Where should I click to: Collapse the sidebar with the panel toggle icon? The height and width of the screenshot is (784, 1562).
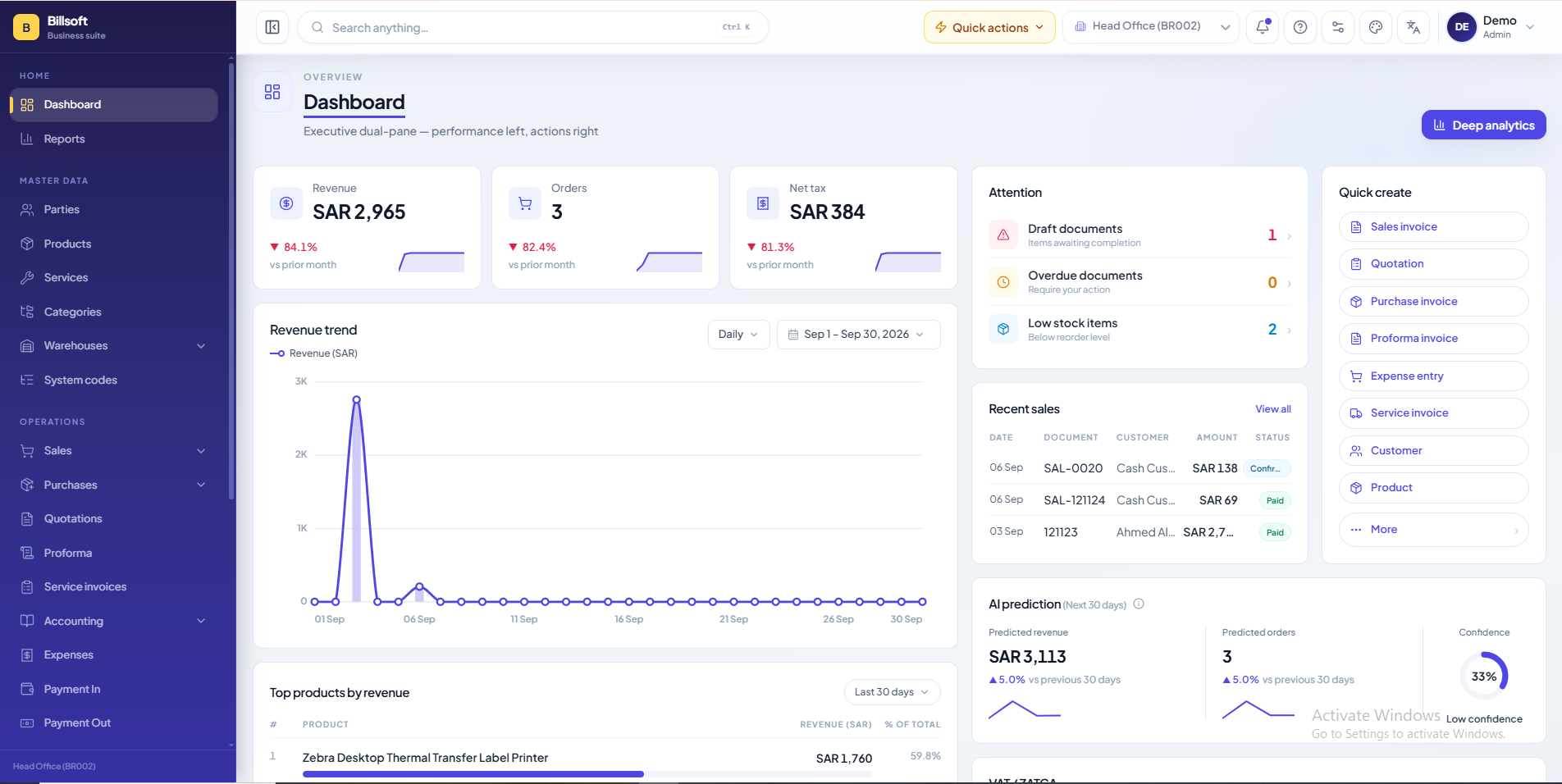tap(272, 27)
